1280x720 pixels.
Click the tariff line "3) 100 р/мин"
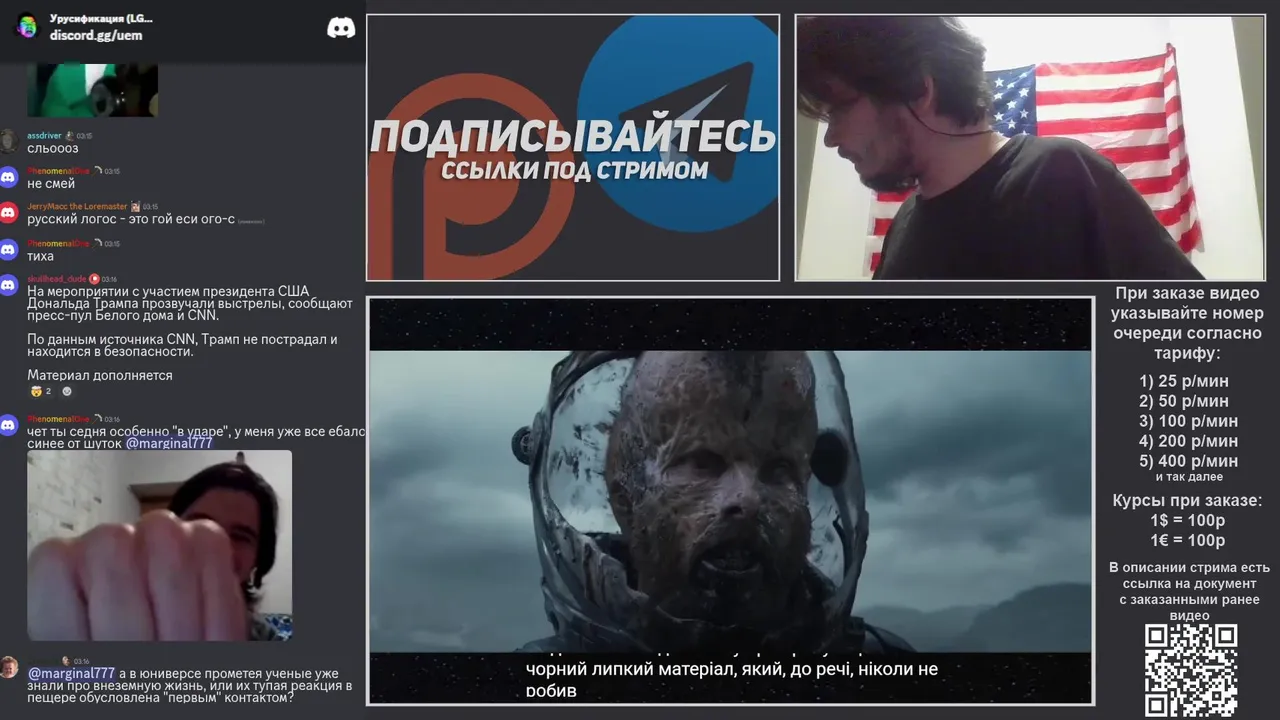coord(1188,421)
